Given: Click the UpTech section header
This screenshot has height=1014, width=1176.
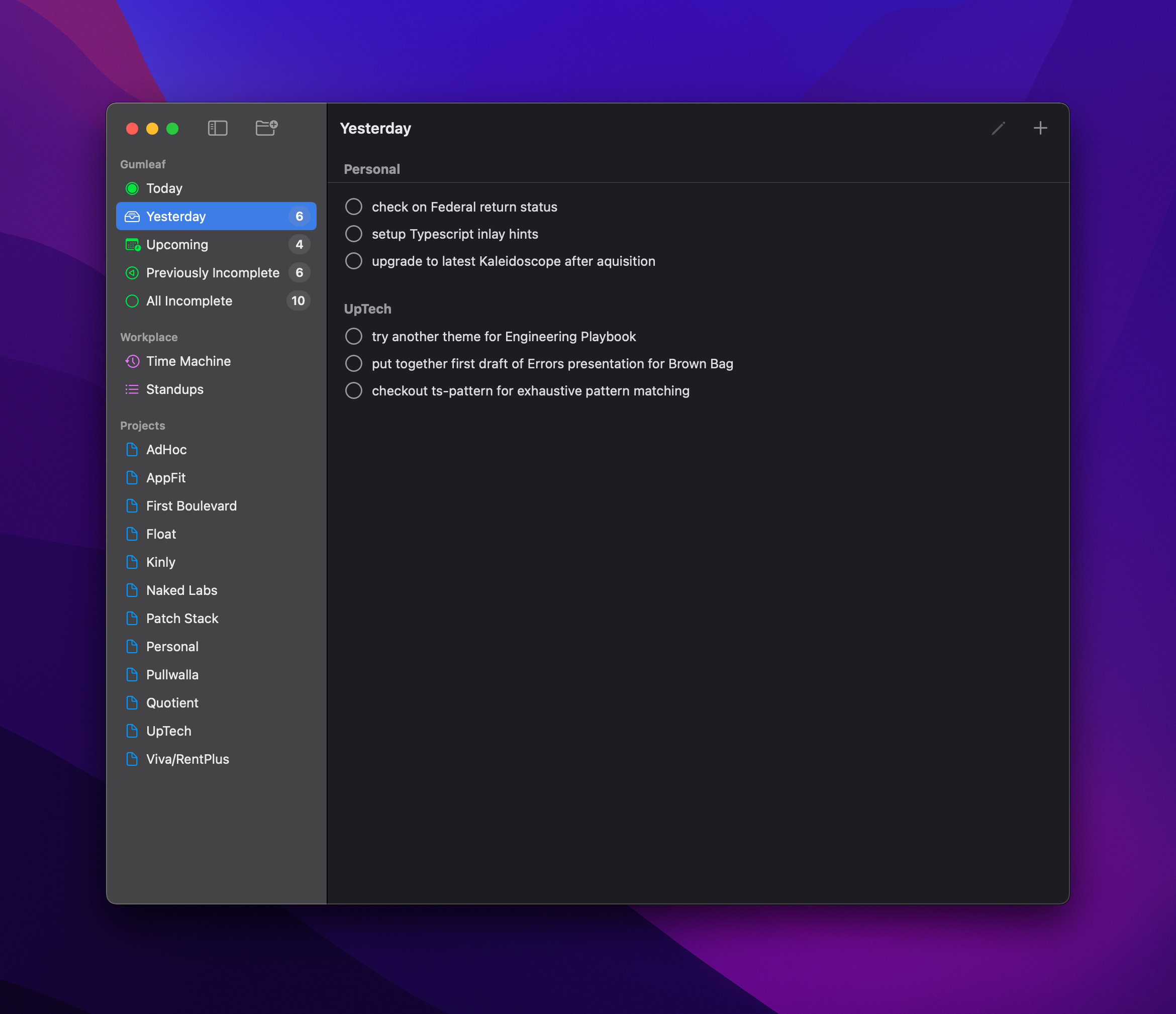Looking at the screenshot, I should [x=367, y=309].
